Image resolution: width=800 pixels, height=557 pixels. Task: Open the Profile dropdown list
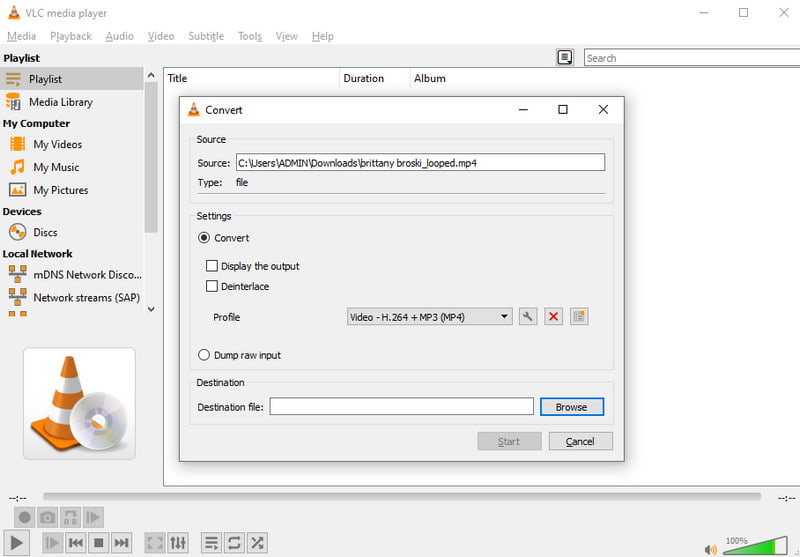tap(429, 317)
